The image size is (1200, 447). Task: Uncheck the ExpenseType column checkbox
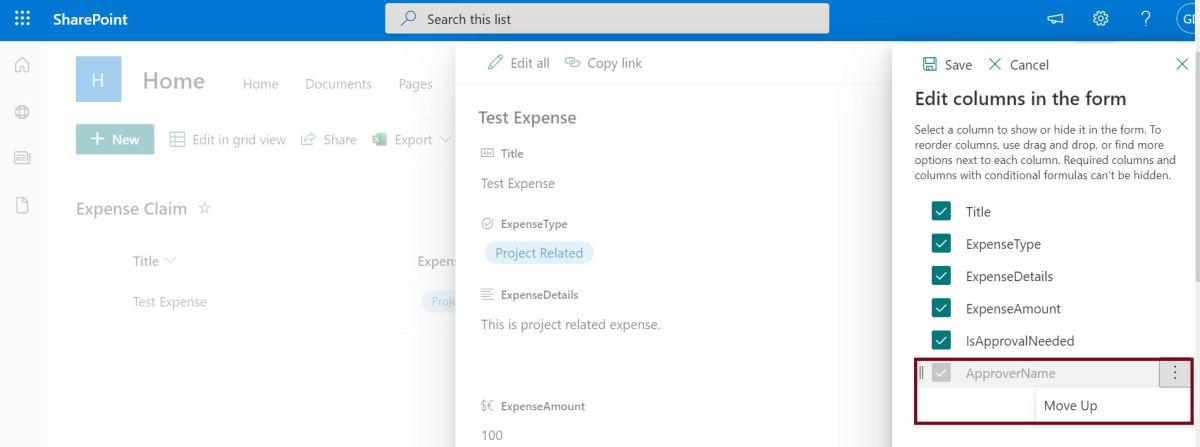pyautogui.click(x=941, y=244)
